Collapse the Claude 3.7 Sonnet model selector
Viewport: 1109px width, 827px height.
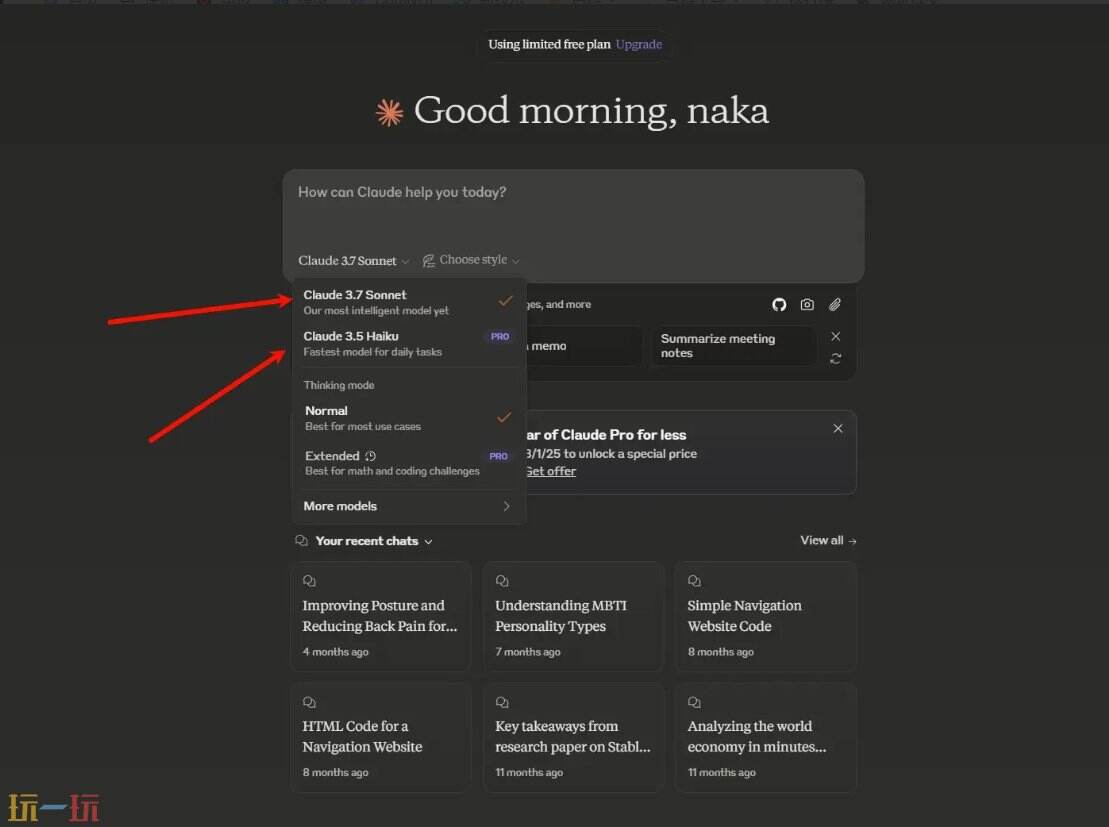[x=354, y=261]
